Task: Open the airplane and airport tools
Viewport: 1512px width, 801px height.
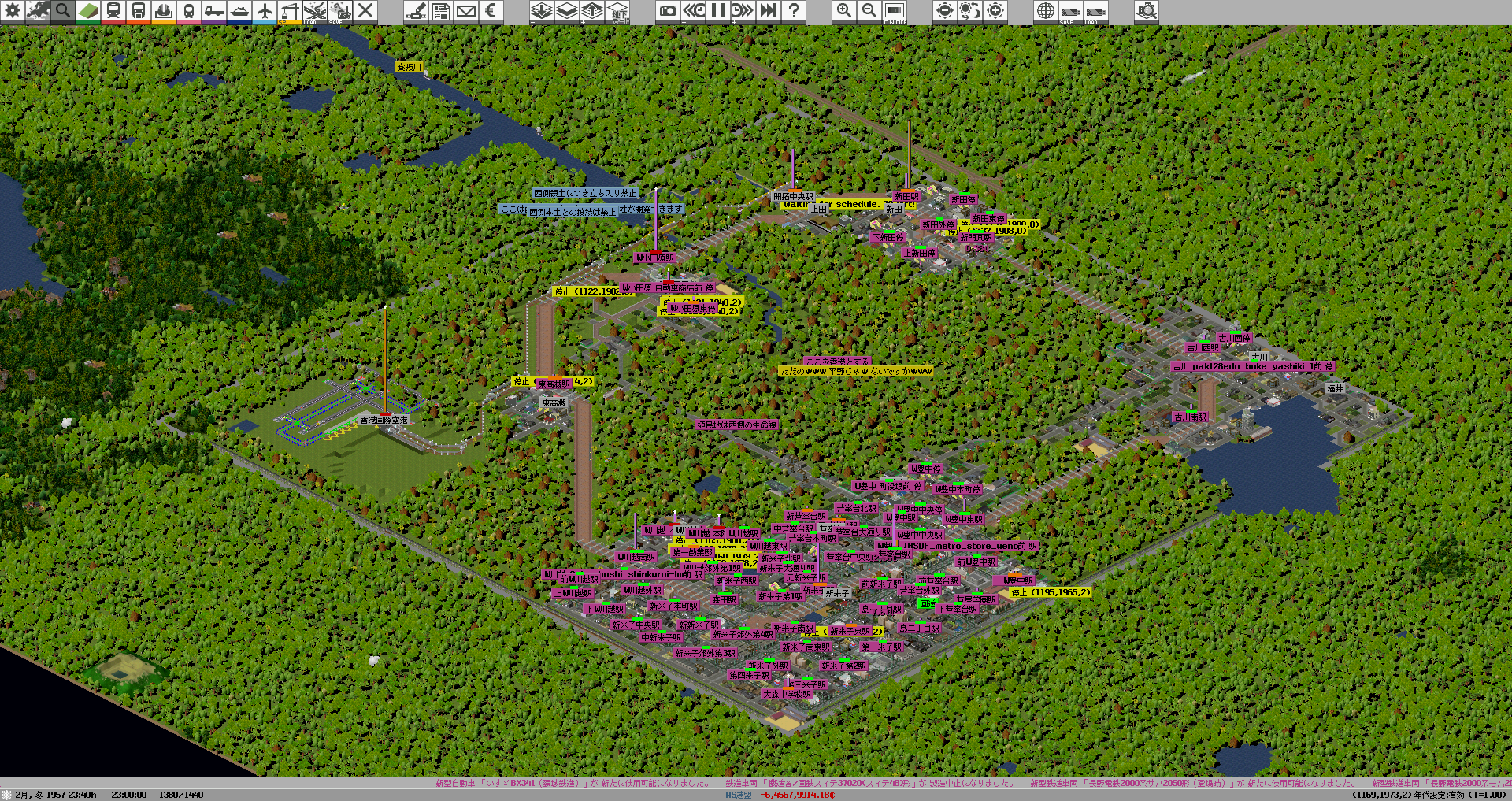Action: [265, 11]
